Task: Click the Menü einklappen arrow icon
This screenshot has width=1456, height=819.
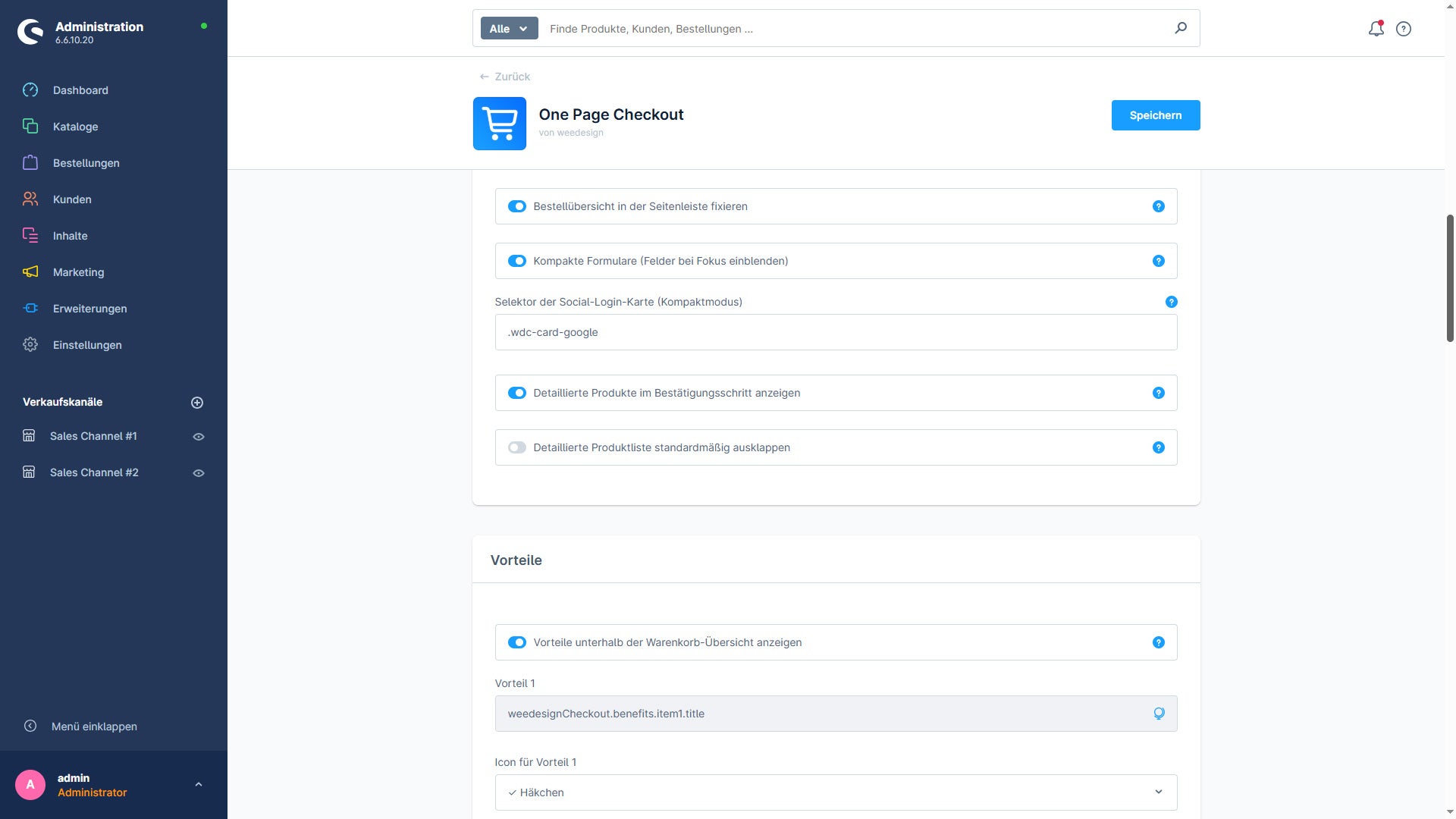Action: [x=30, y=726]
